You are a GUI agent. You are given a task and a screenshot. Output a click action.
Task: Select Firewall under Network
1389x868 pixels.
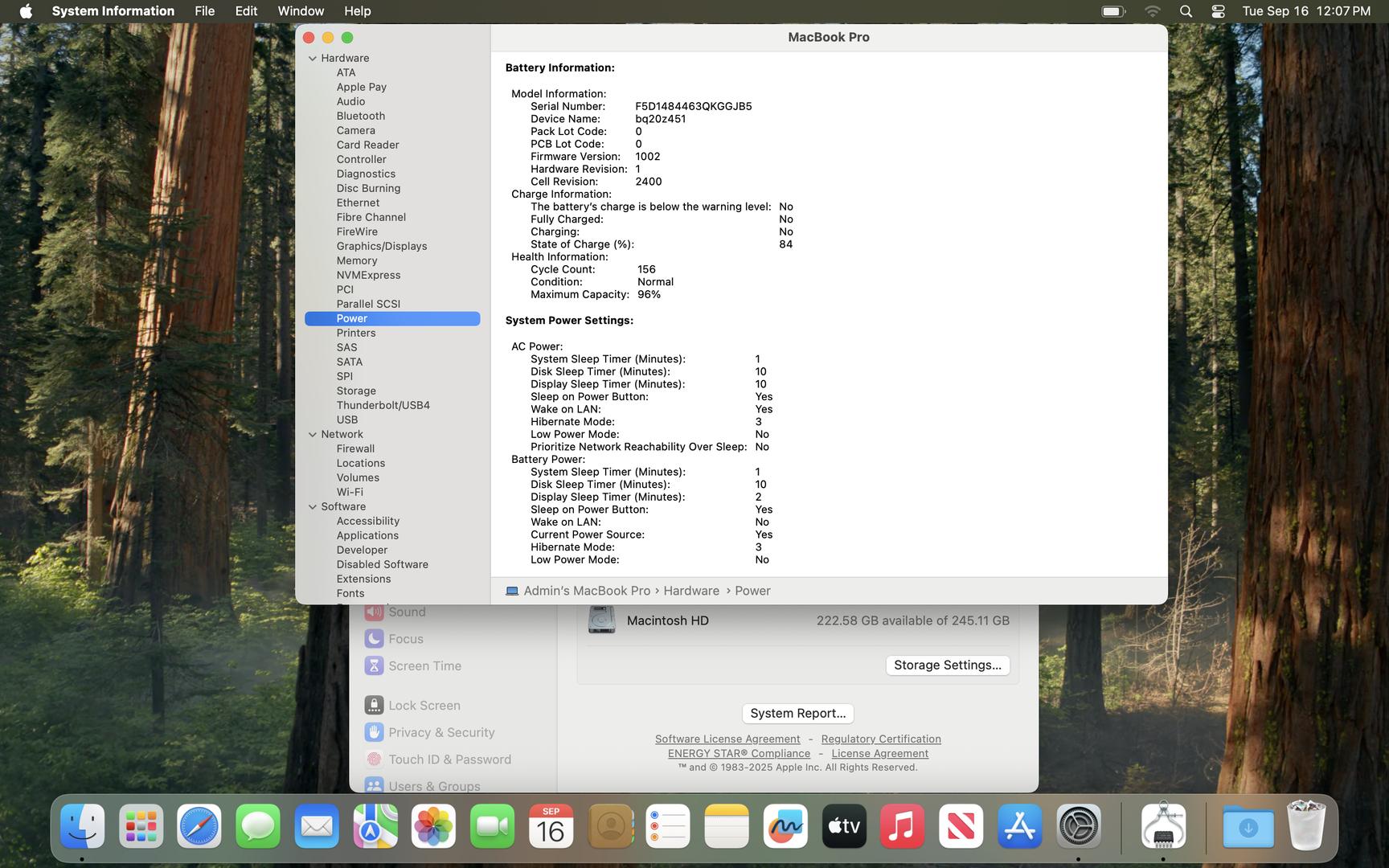[355, 448]
